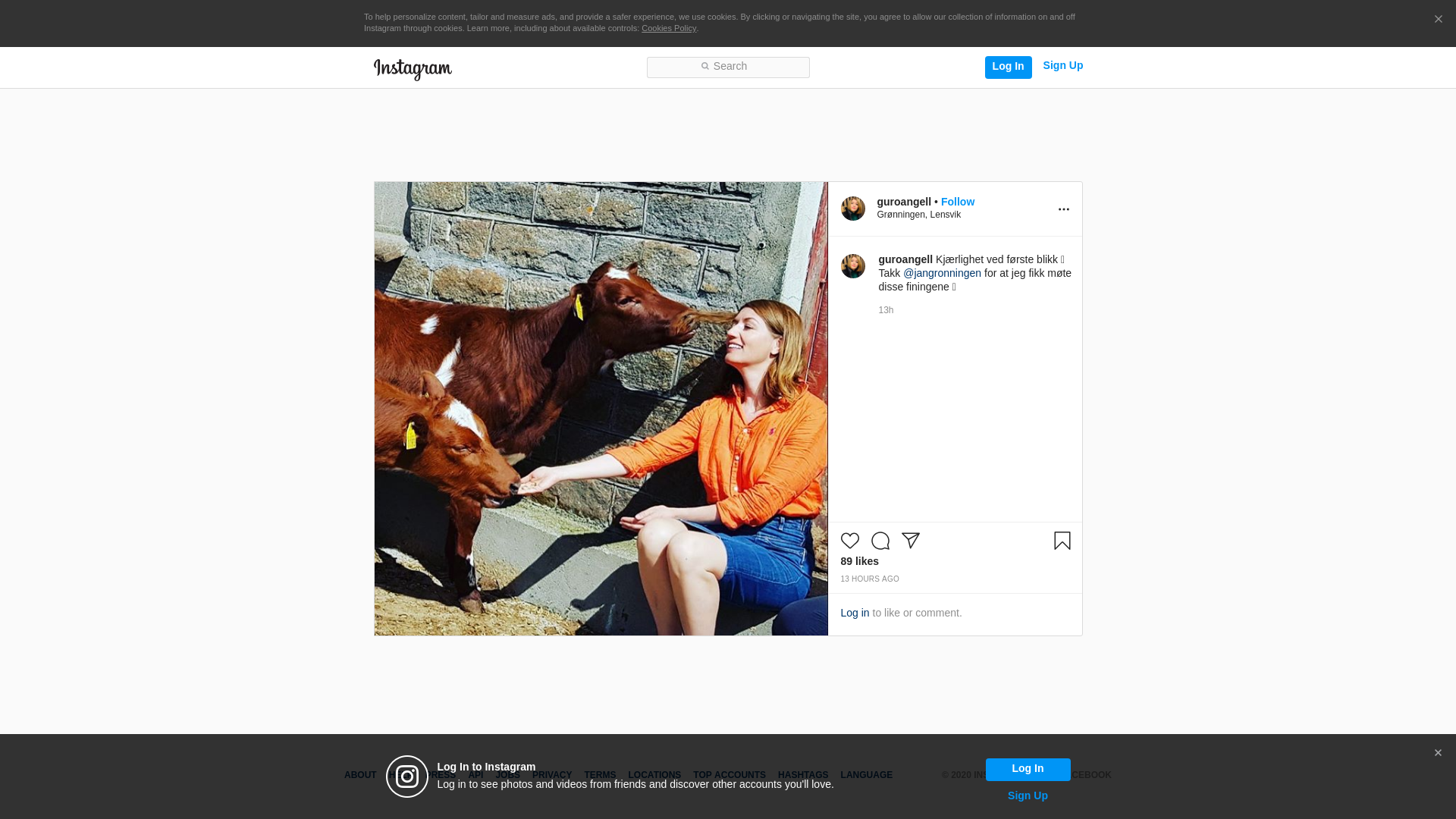Image resolution: width=1456 pixels, height=819 pixels.
Task: Open the LOCATIONS footer link
Action: click(654, 775)
